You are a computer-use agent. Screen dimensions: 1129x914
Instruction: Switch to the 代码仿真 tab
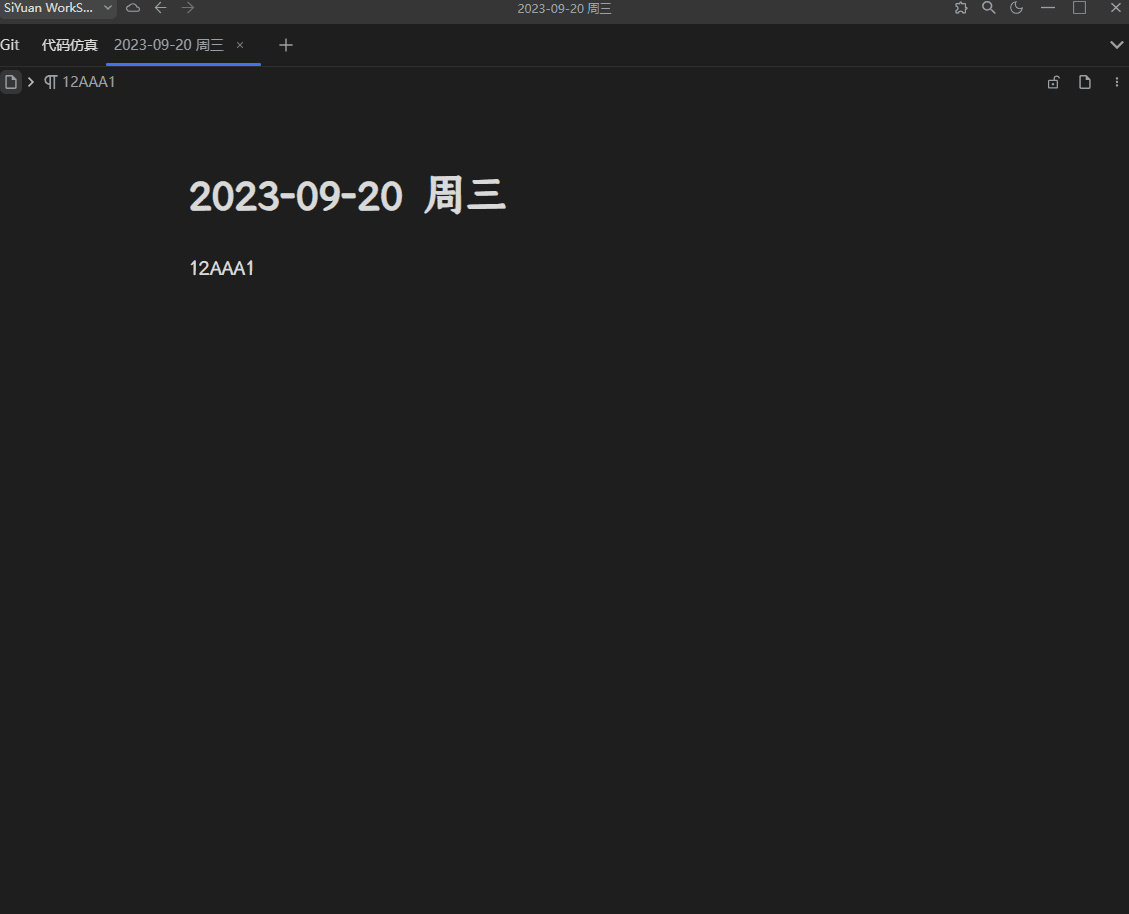[x=69, y=45]
